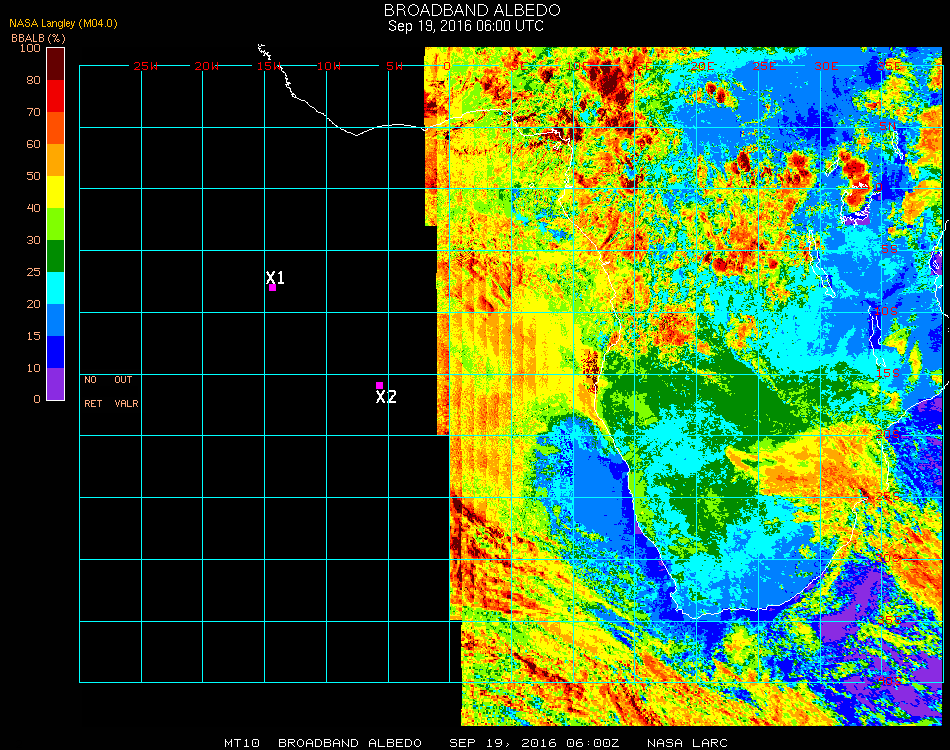
Task: Click the NASA LARC text in footer
Action: (x=687, y=743)
